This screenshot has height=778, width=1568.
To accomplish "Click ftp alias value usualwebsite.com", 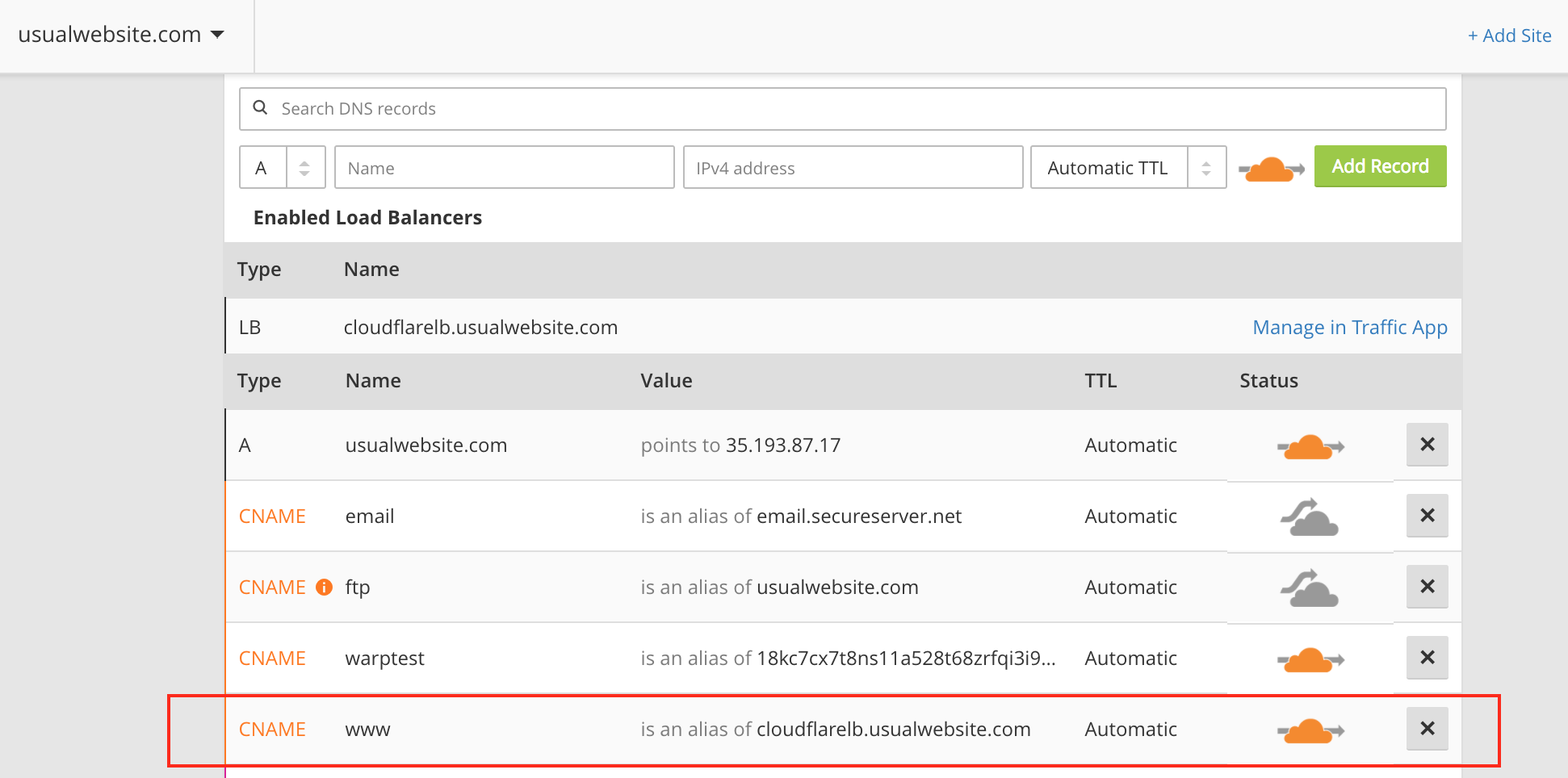I will coord(837,588).
